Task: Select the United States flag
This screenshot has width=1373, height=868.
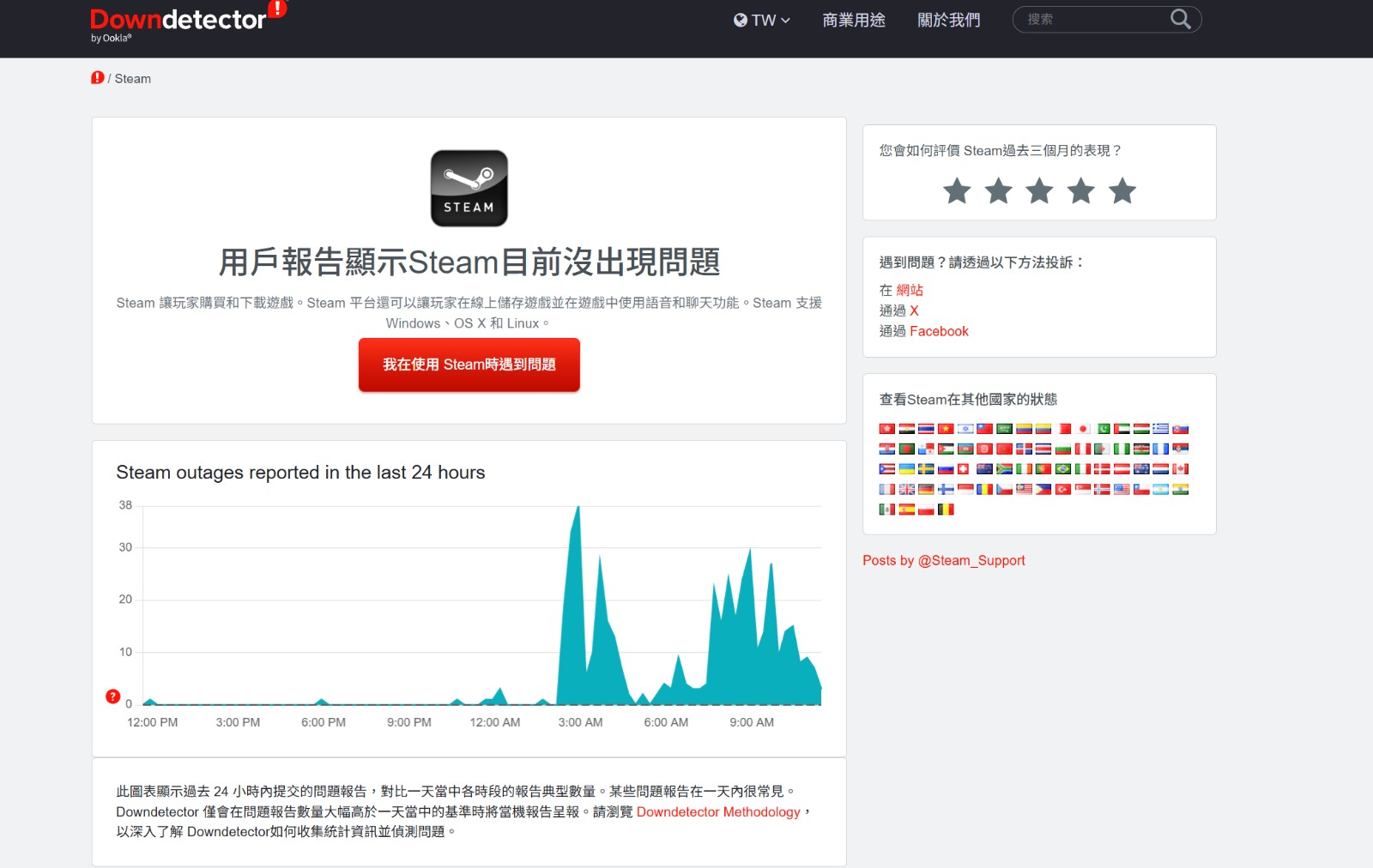Action: (x=1120, y=488)
